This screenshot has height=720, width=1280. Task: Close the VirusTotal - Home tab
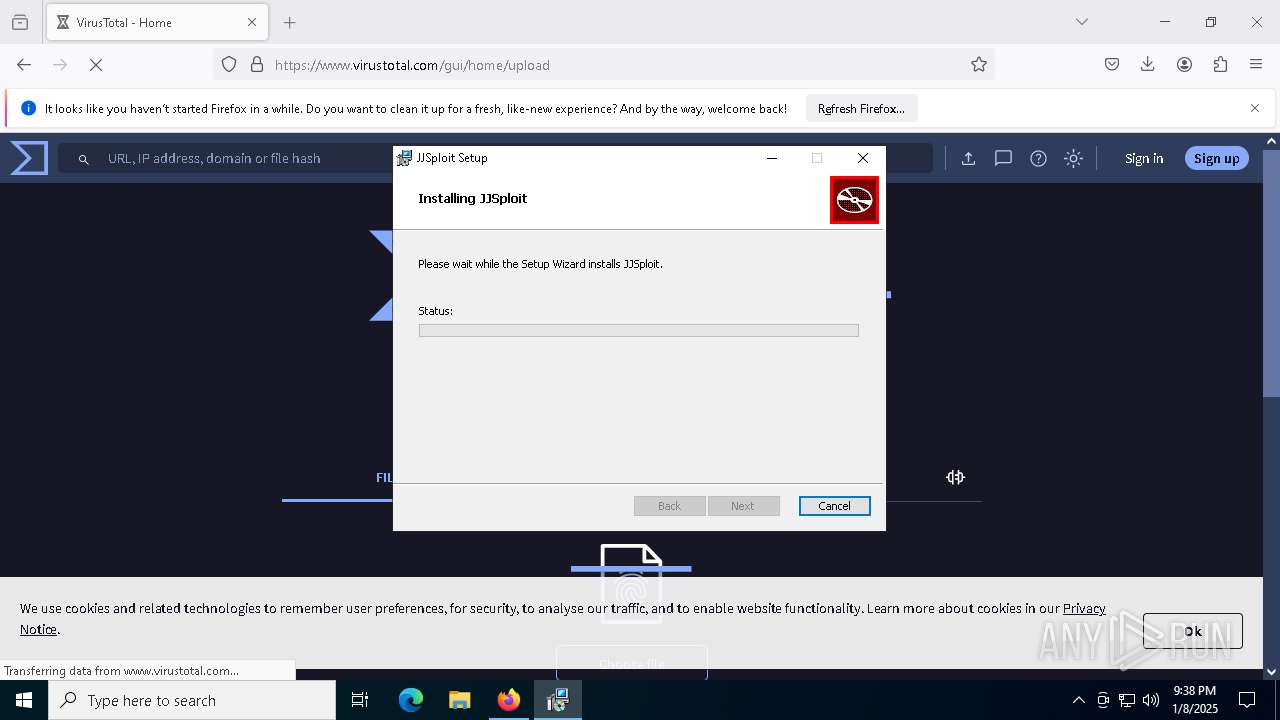[x=252, y=22]
